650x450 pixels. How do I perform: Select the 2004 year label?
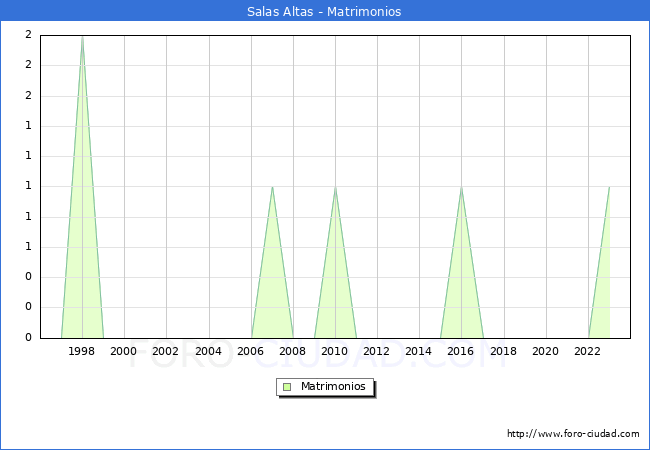click(208, 351)
